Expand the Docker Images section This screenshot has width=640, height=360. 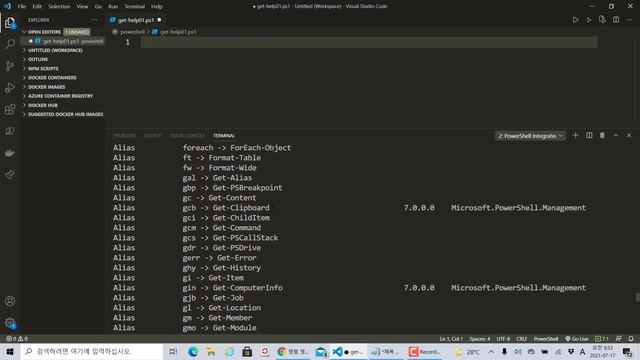(62, 87)
